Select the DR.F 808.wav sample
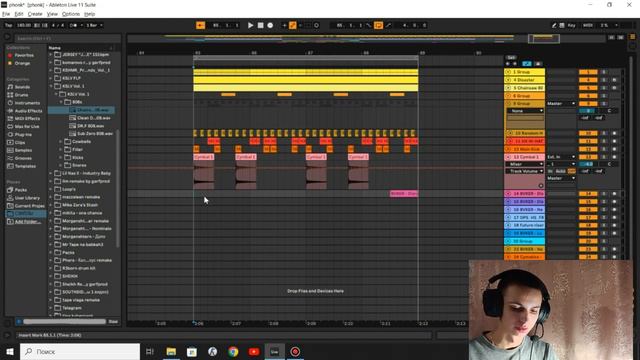This screenshot has width=640, height=360. click(x=87, y=126)
